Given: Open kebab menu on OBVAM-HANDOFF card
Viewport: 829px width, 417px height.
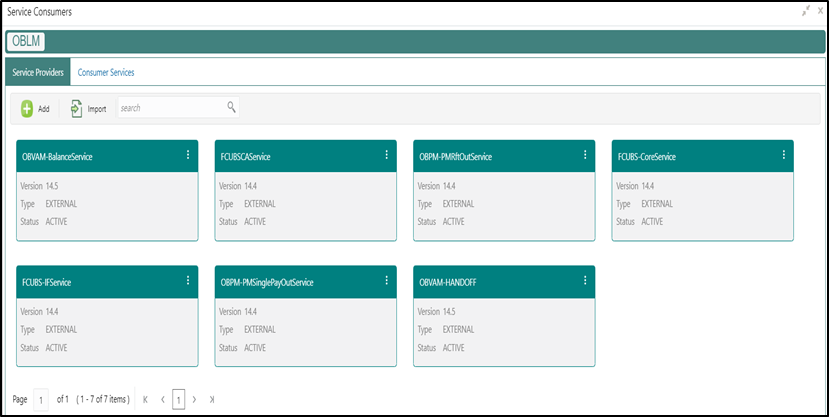Looking at the screenshot, I should tap(585, 280).
